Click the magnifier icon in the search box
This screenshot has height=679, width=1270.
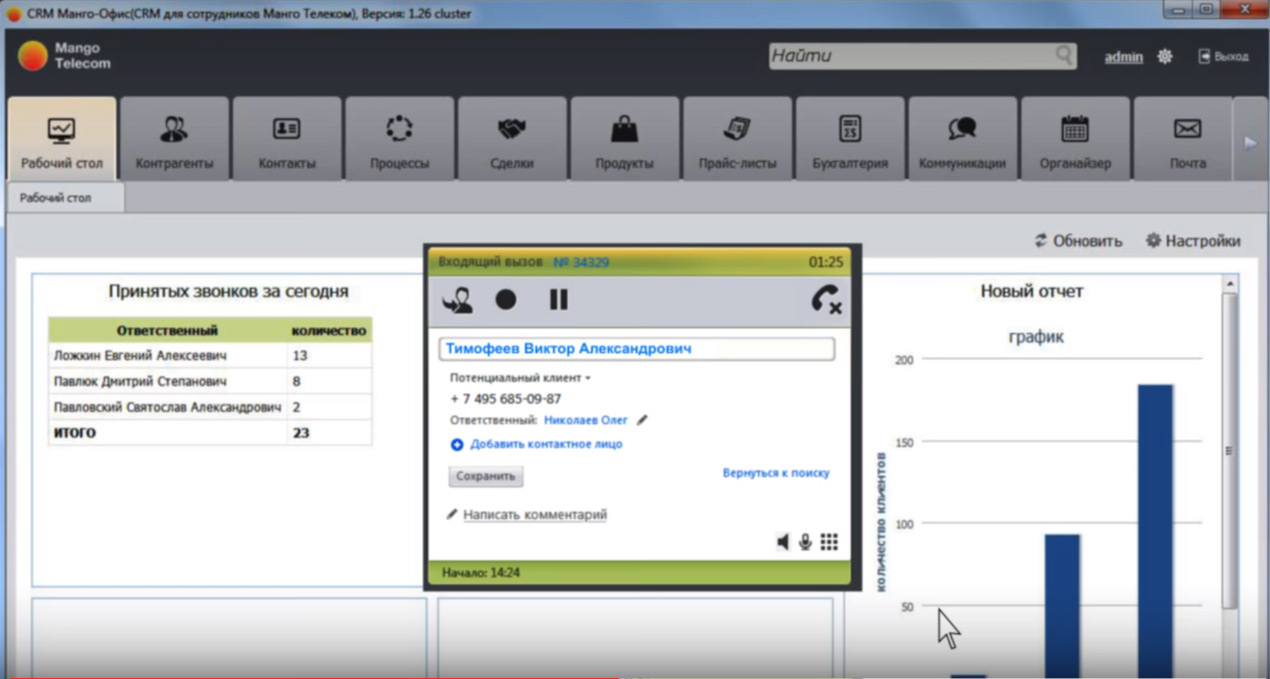coord(1065,56)
